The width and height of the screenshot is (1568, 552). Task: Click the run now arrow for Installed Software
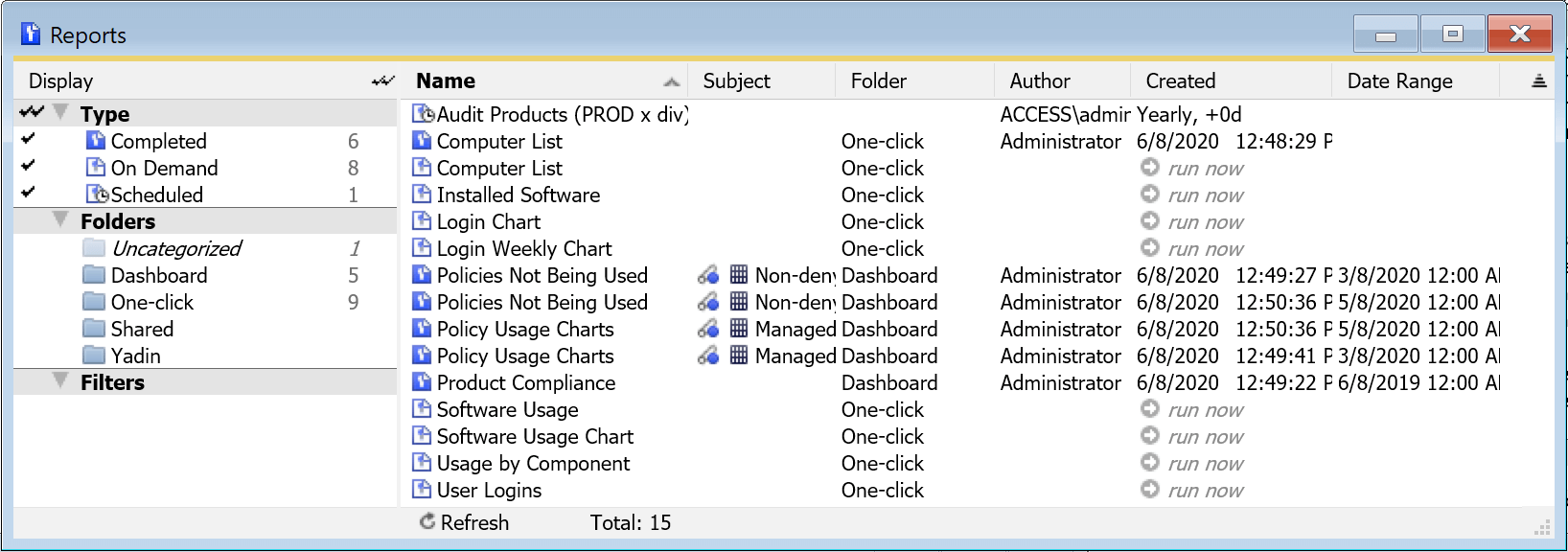coord(1150,195)
